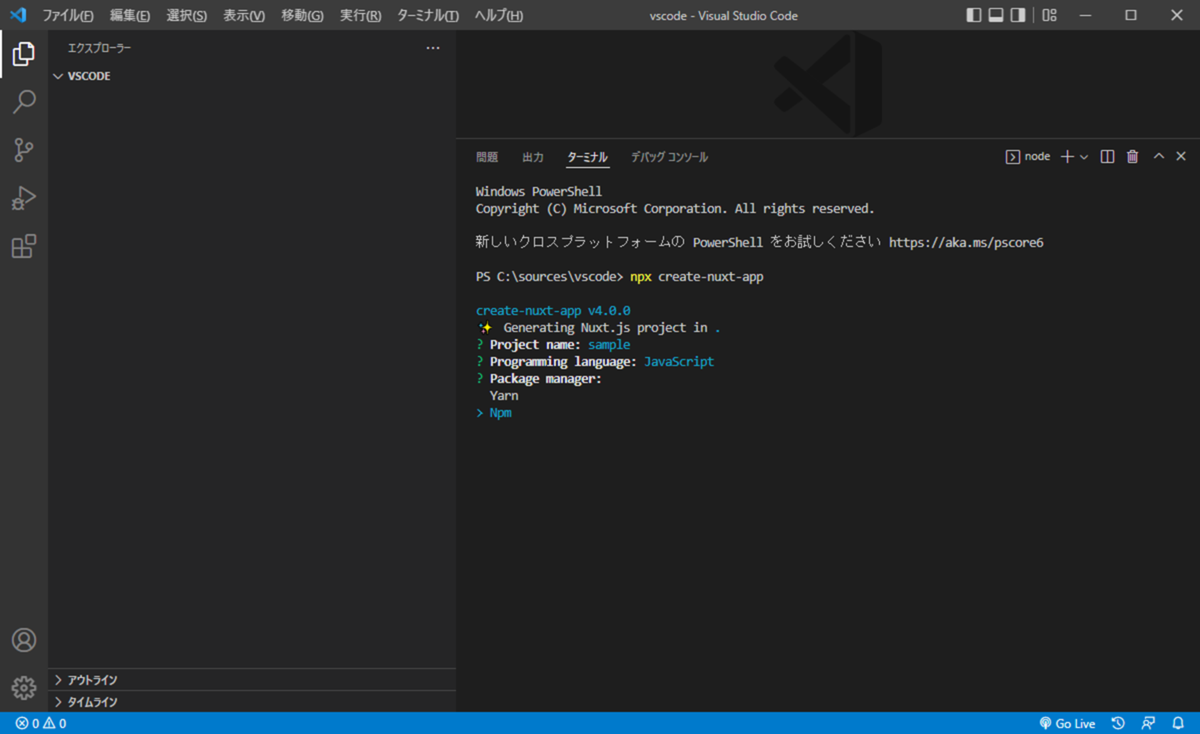The height and width of the screenshot is (734, 1200).
Task: Open the 移動(G) menu
Action: (302, 16)
